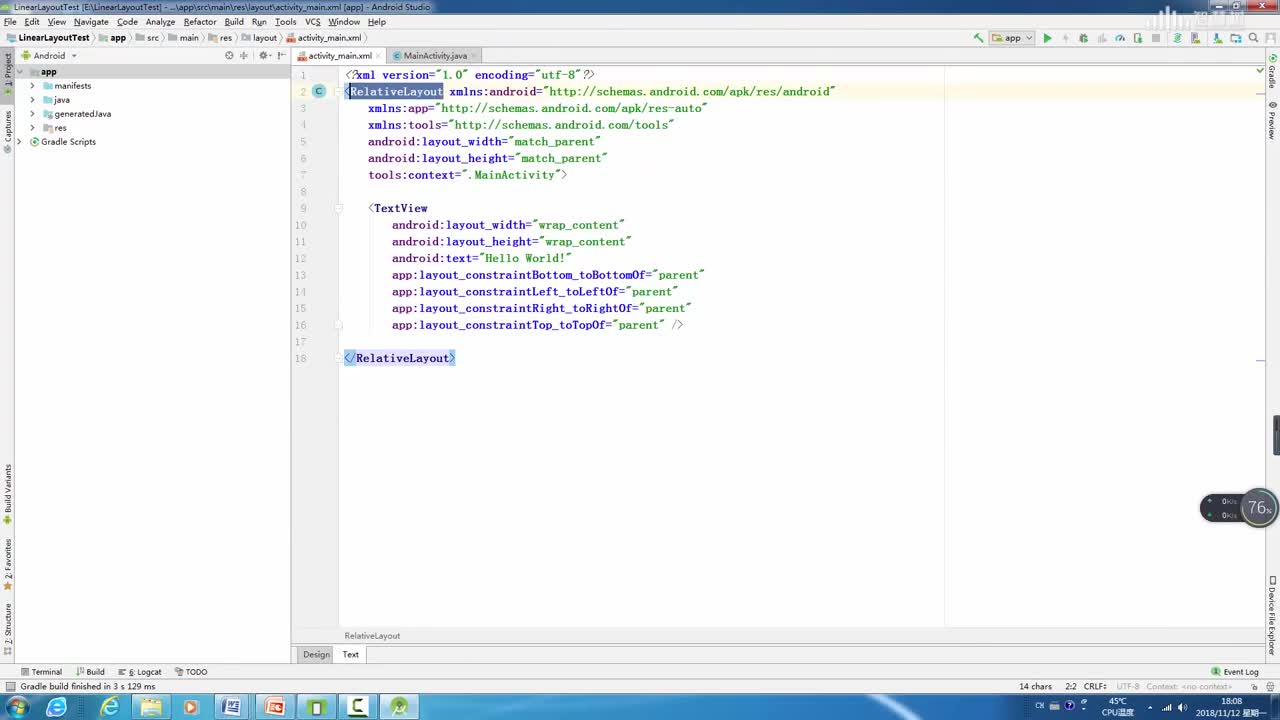Screen dimensions: 1280x720
Task: Click the Sync Project with Gradle icon
Action: pos(1177,38)
